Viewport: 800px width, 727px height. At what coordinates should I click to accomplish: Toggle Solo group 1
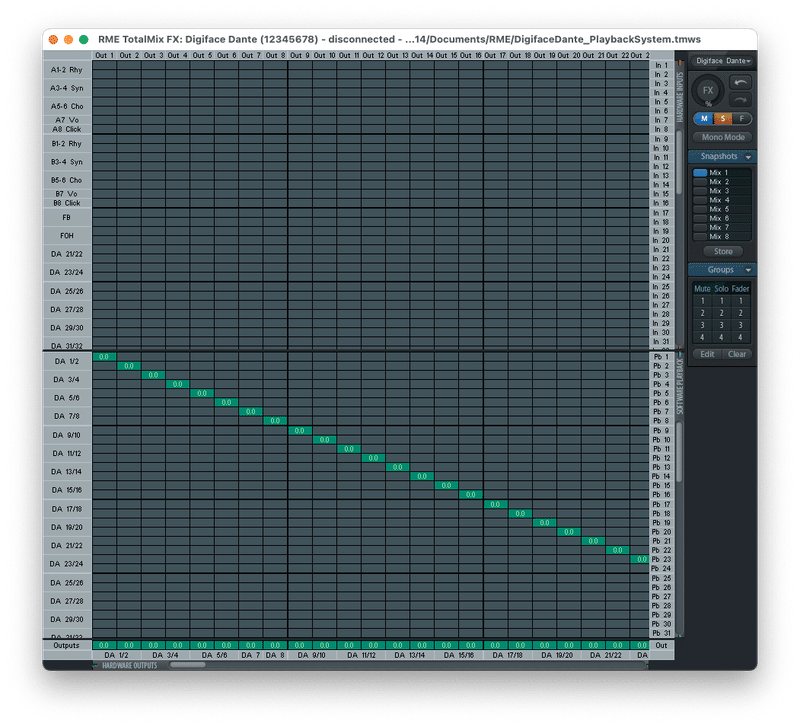[x=721, y=301]
